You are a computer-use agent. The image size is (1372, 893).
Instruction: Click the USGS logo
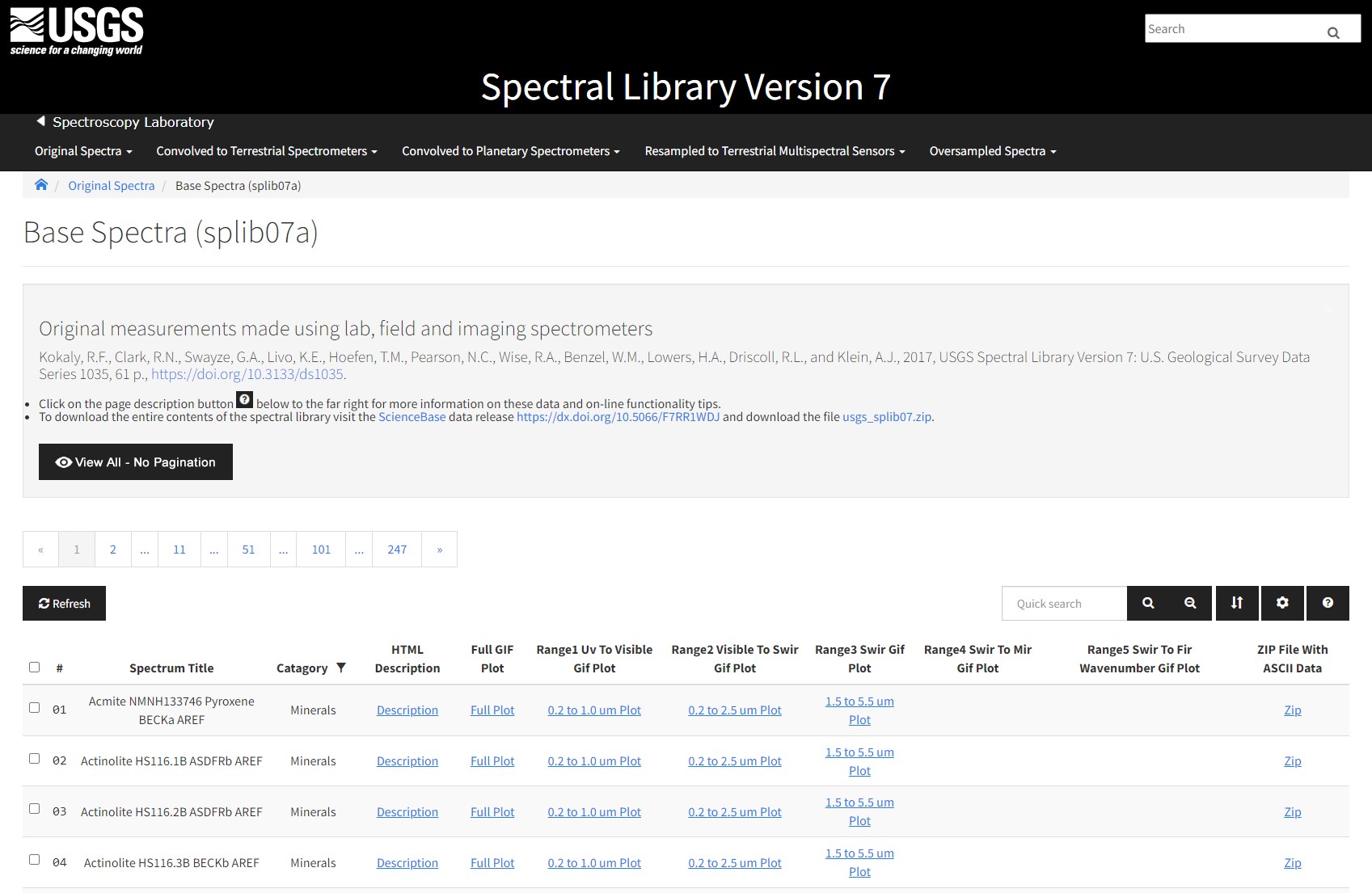point(77,32)
